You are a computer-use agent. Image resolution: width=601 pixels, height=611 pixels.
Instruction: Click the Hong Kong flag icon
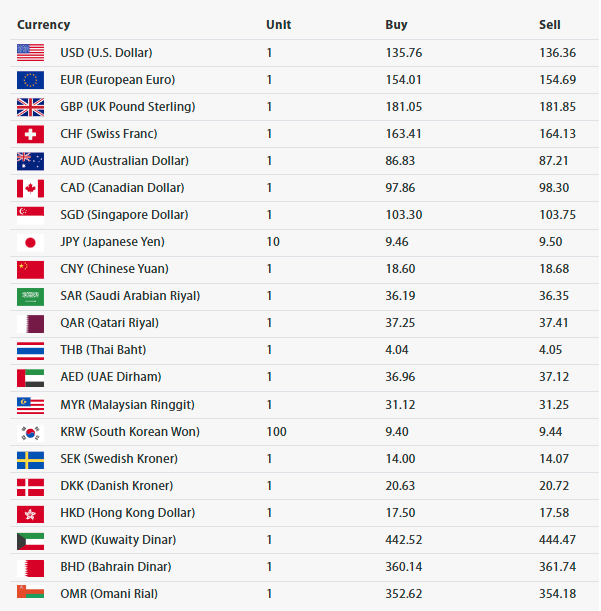point(30,514)
